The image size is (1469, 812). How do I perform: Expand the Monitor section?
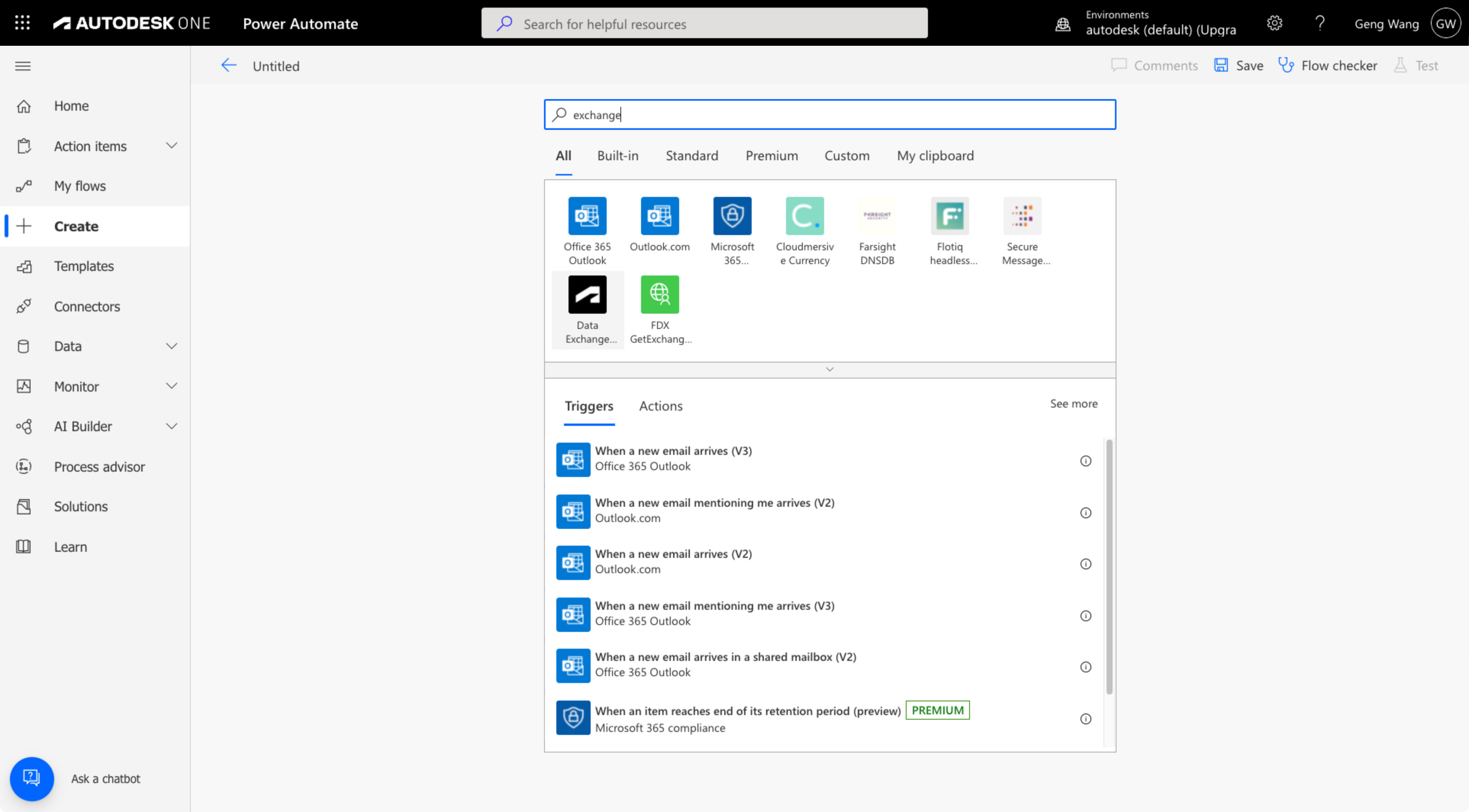171,386
